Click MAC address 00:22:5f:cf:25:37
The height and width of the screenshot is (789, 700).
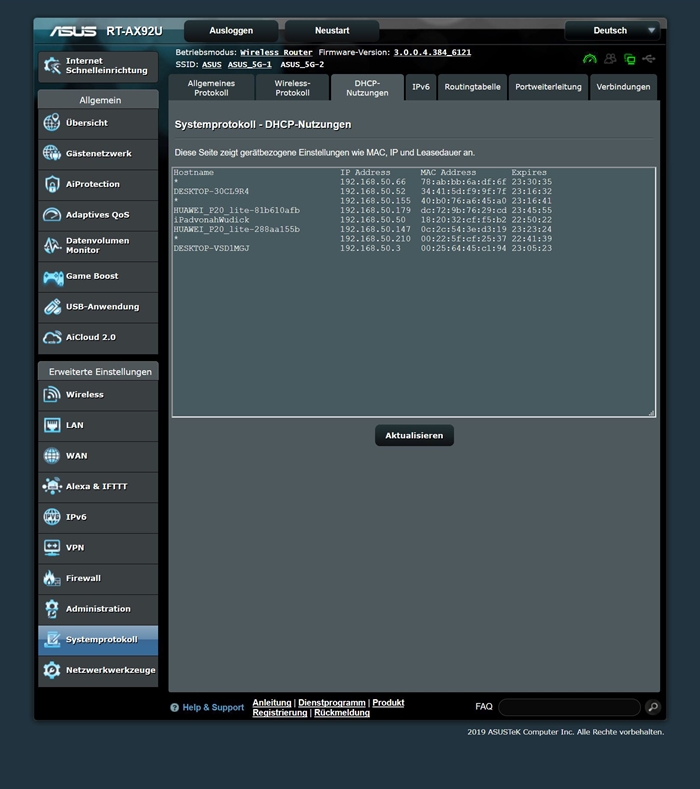463,239
